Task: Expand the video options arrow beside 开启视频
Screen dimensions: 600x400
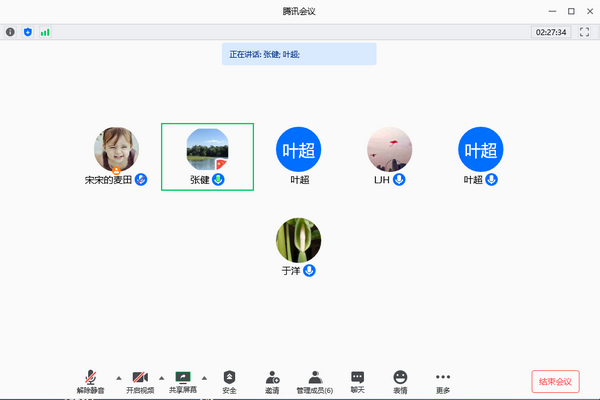Action: [x=161, y=378]
